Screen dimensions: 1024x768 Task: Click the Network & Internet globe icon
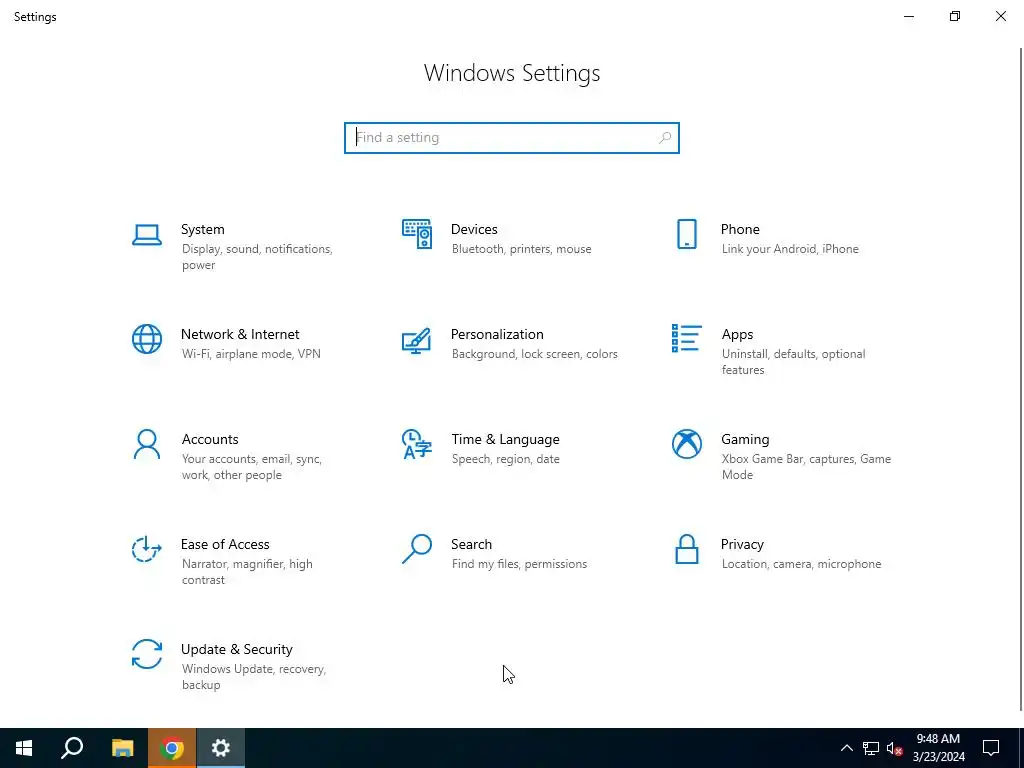coord(147,339)
